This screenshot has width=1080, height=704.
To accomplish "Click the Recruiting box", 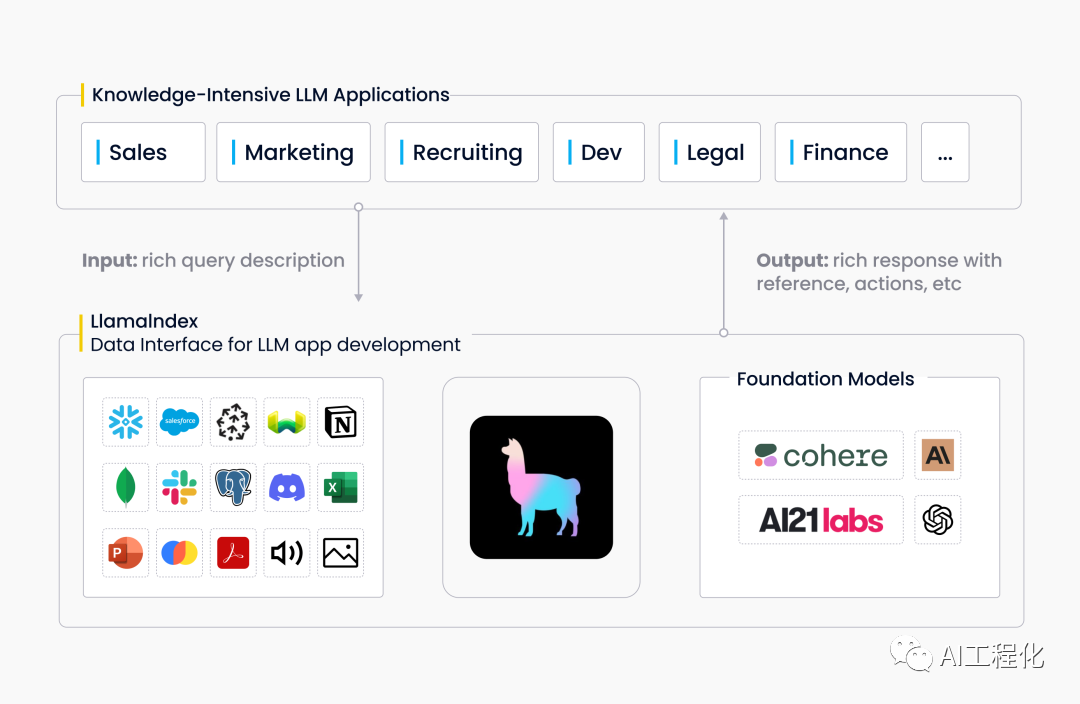I will point(461,152).
